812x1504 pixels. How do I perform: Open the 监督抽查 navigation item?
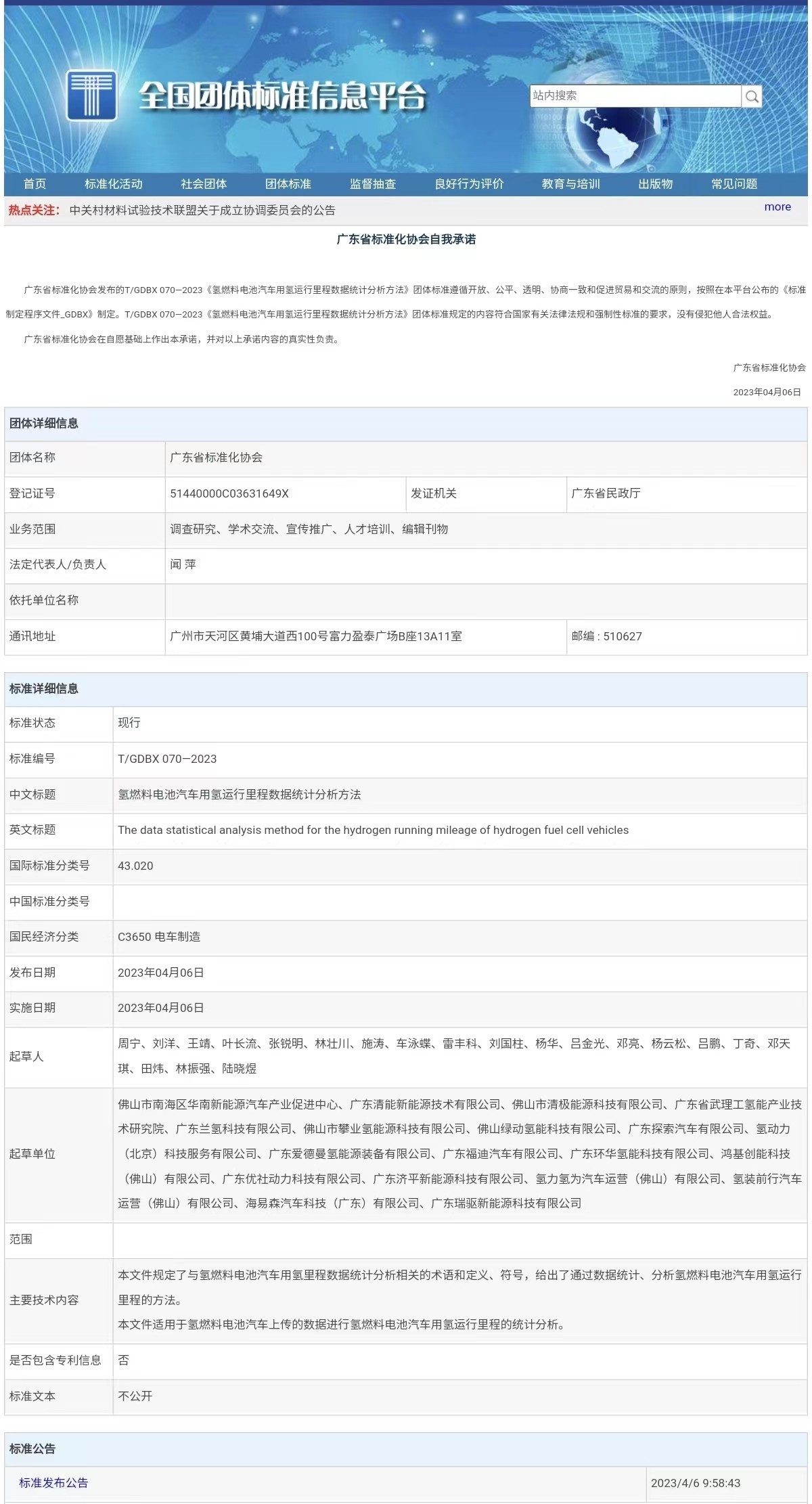(373, 184)
